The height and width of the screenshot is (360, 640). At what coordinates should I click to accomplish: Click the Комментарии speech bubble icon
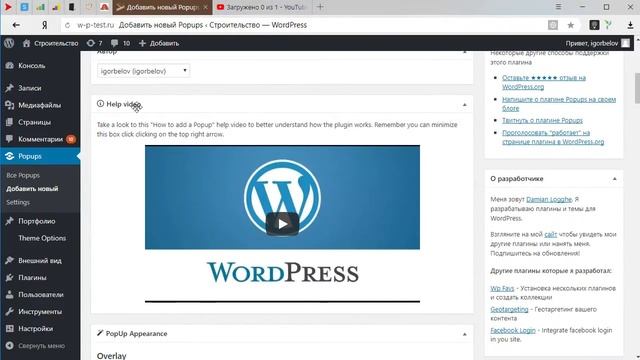[x=9, y=139]
